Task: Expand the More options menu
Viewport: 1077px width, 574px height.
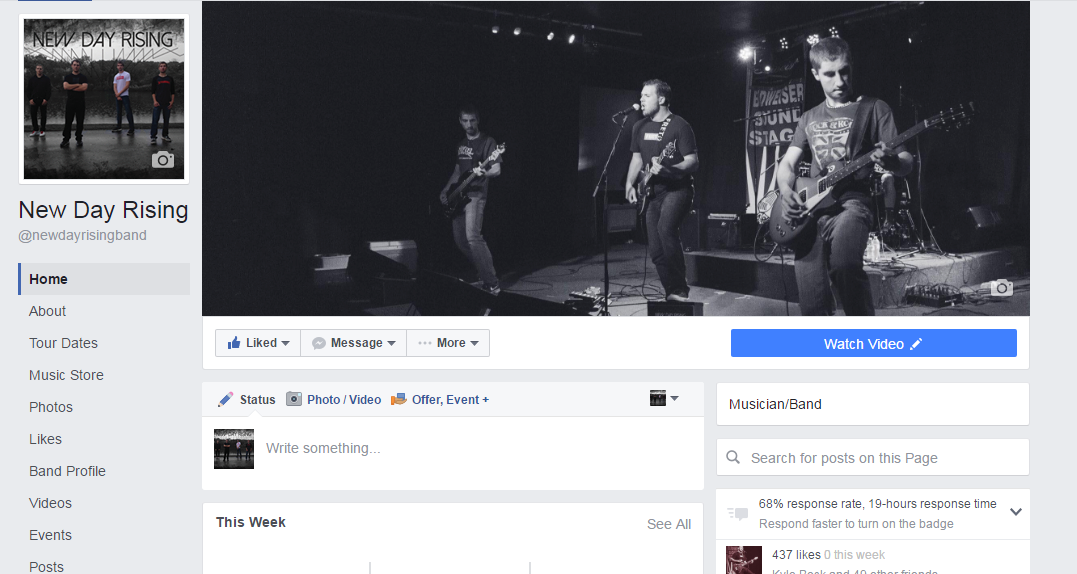Action: 448,343
